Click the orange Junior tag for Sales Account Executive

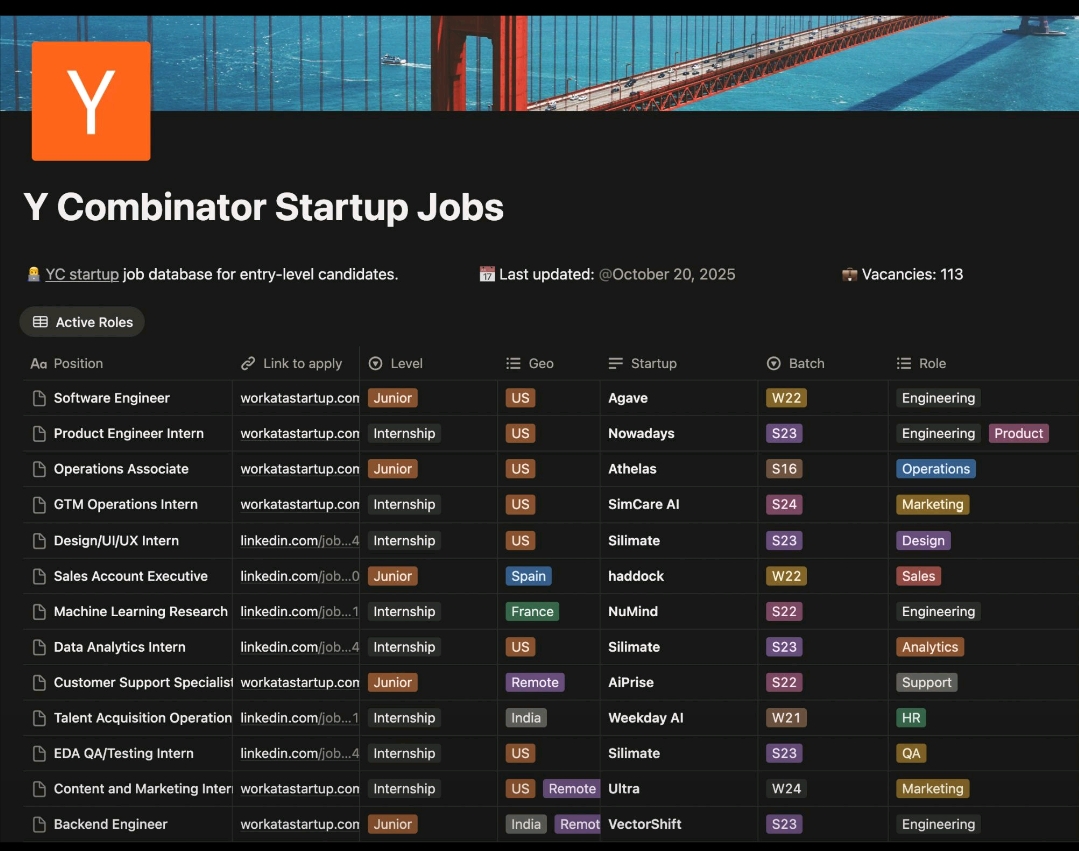[393, 576]
